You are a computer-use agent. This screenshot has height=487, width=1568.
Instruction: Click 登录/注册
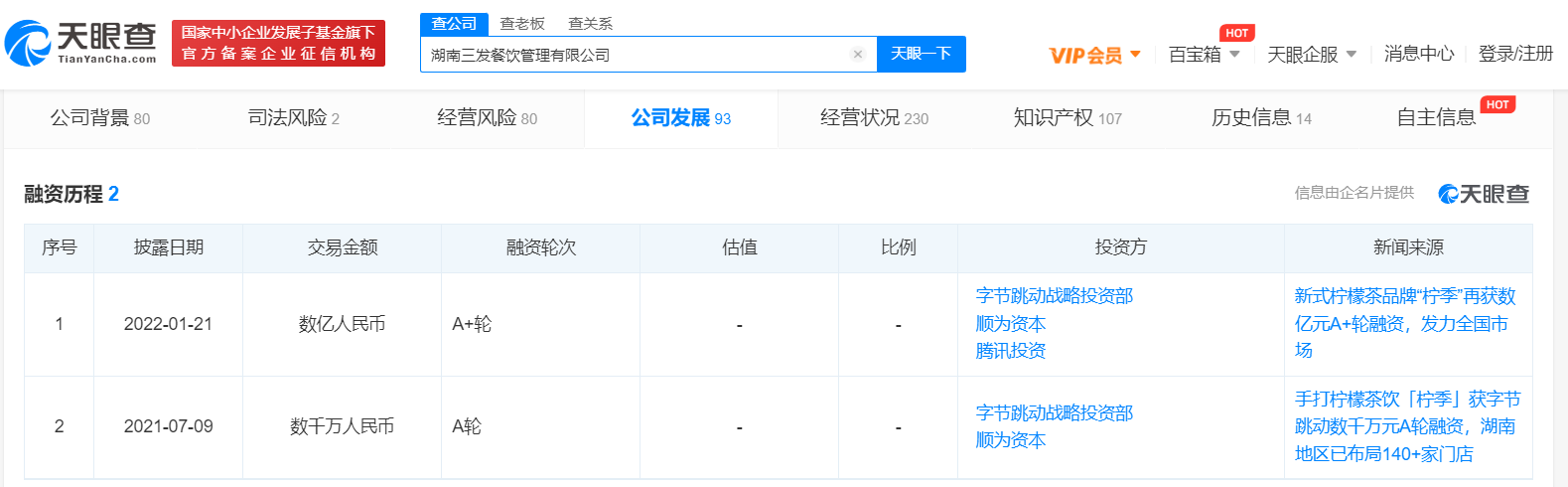point(1515,54)
